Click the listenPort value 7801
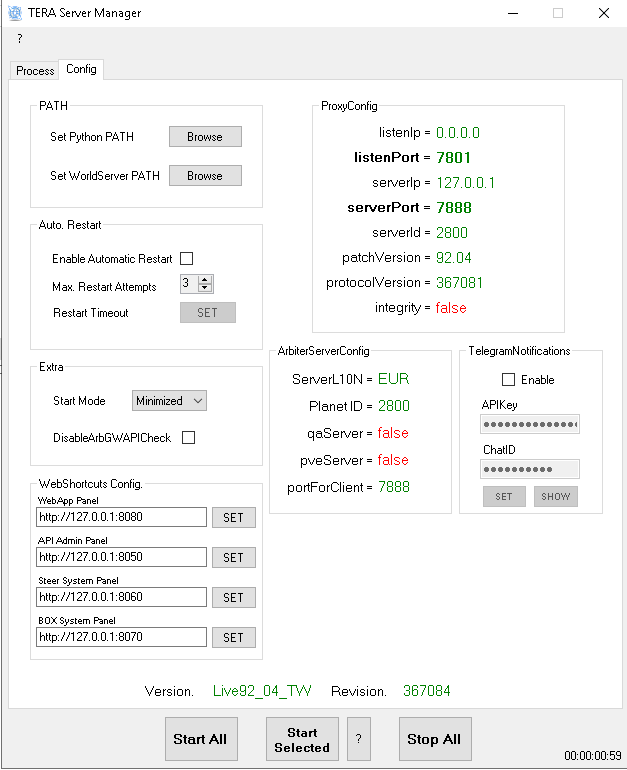This screenshot has height=770, width=627. pyautogui.click(x=454, y=158)
